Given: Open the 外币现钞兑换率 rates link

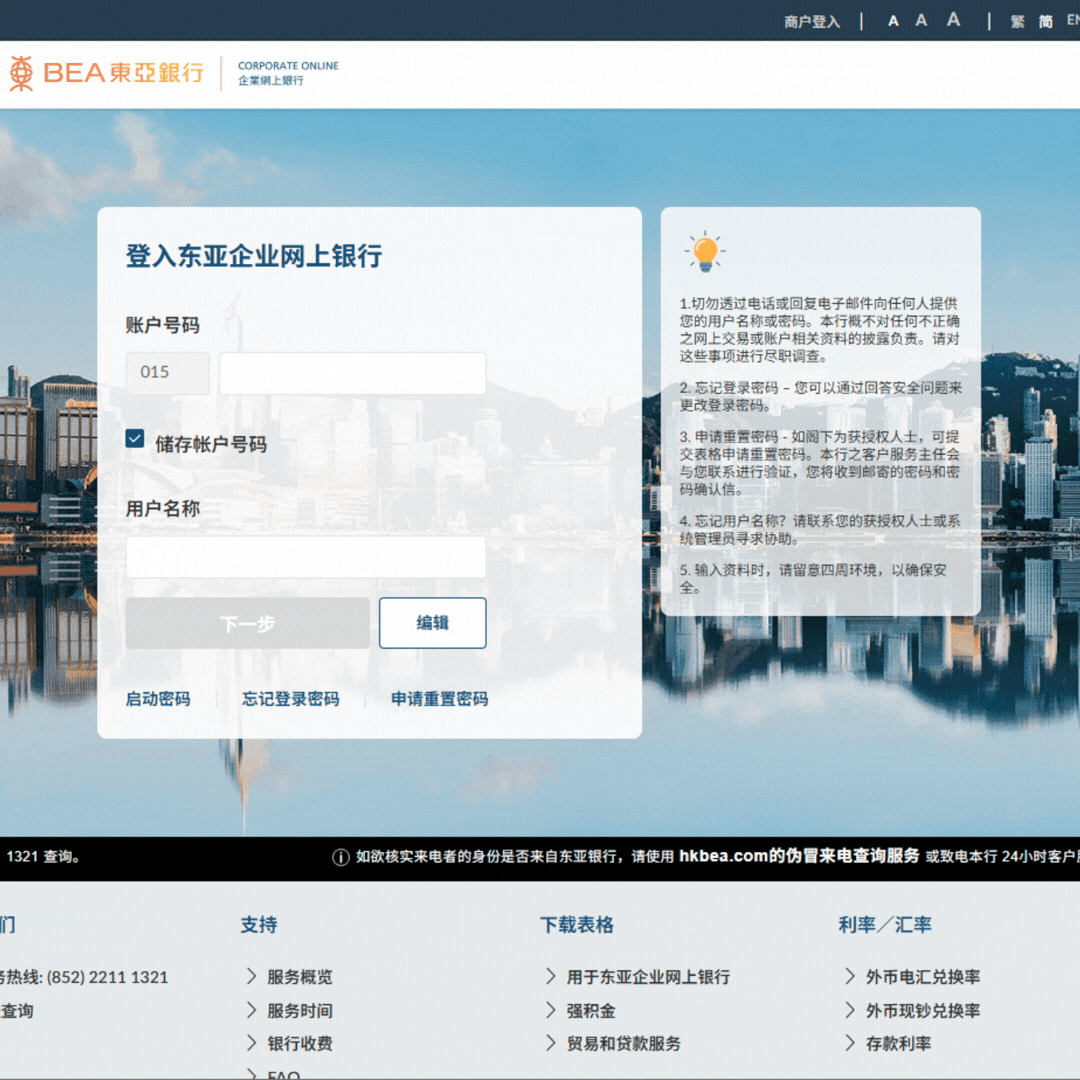Looking at the screenshot, I should point(922,1010).
